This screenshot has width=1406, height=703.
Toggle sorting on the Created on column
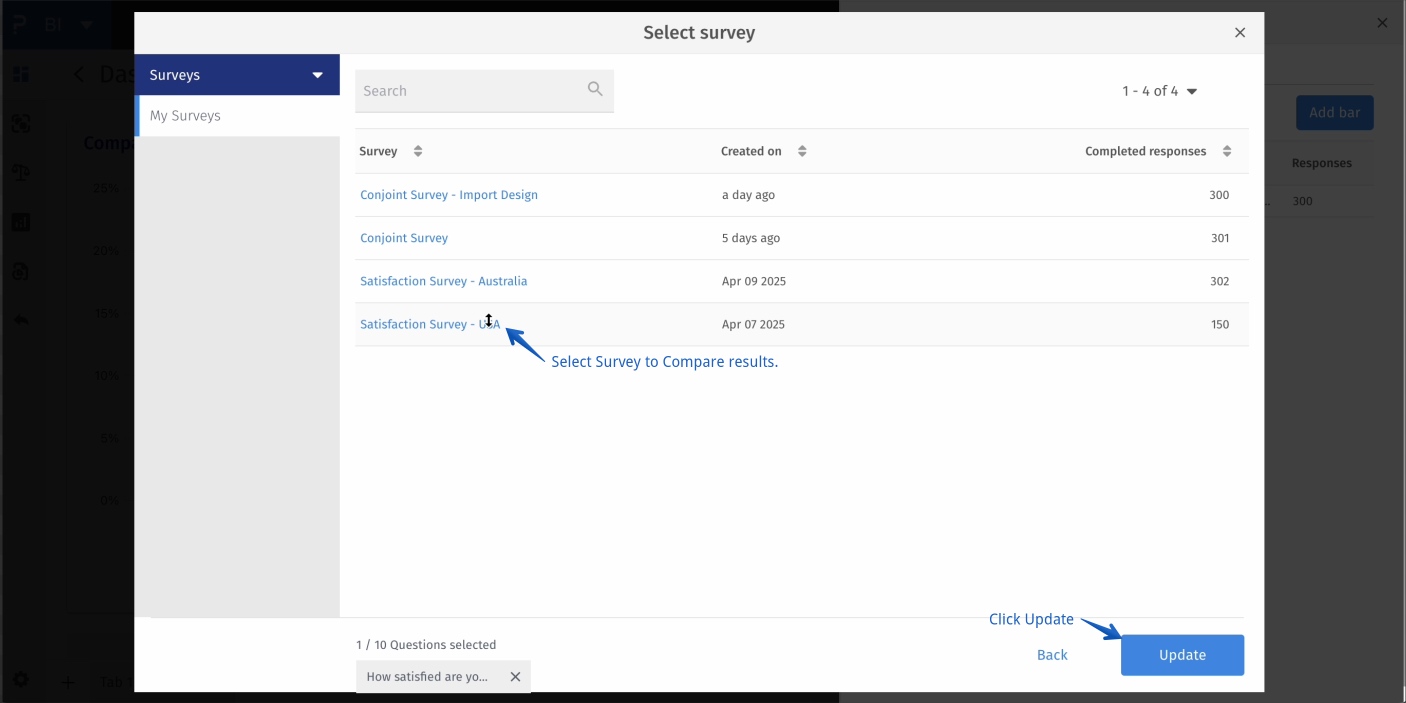tap(802, 150)
